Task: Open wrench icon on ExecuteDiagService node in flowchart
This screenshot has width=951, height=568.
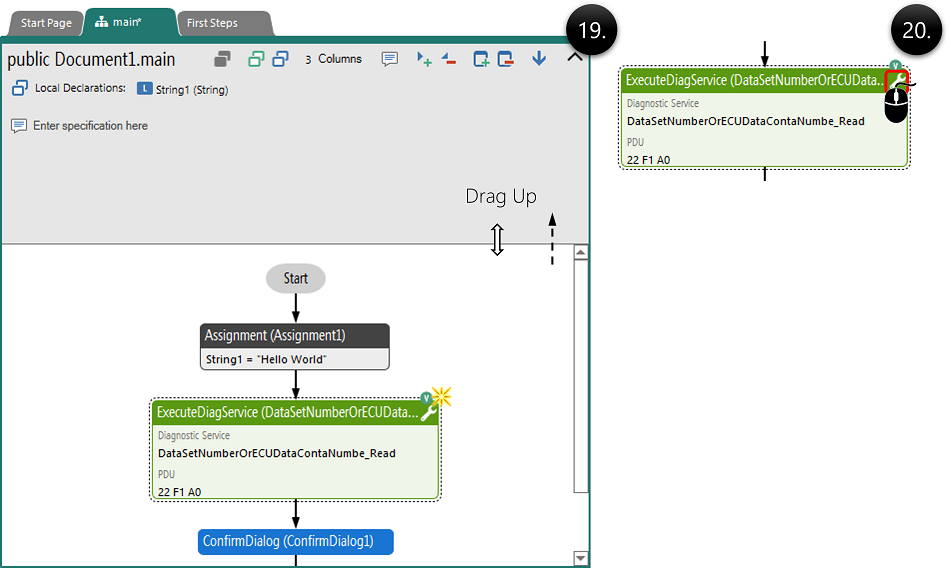Action: (429, 412)
